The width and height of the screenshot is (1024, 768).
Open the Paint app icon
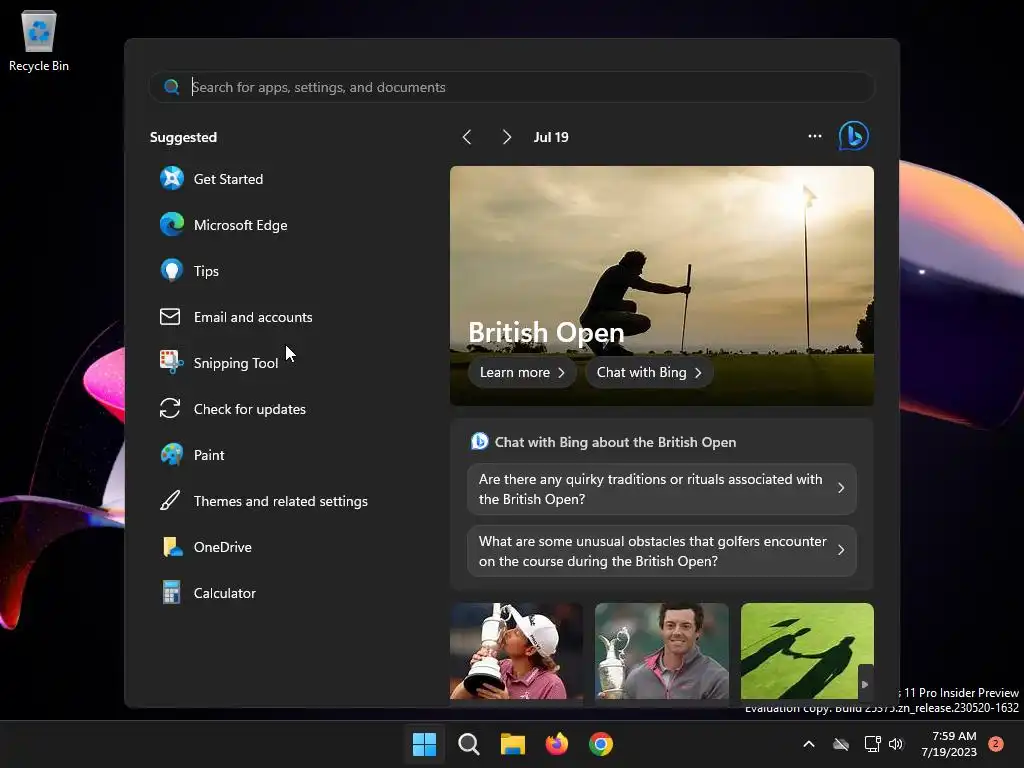click(x=172, y=455)
